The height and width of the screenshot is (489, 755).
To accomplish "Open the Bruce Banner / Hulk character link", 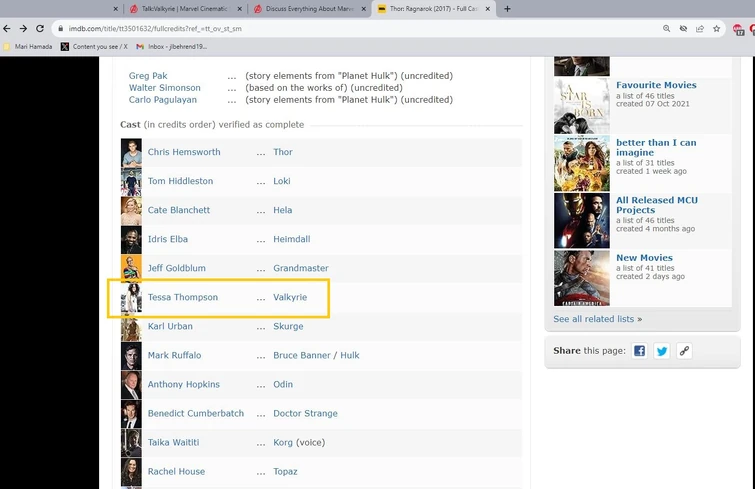I will (x=316, y=355).
